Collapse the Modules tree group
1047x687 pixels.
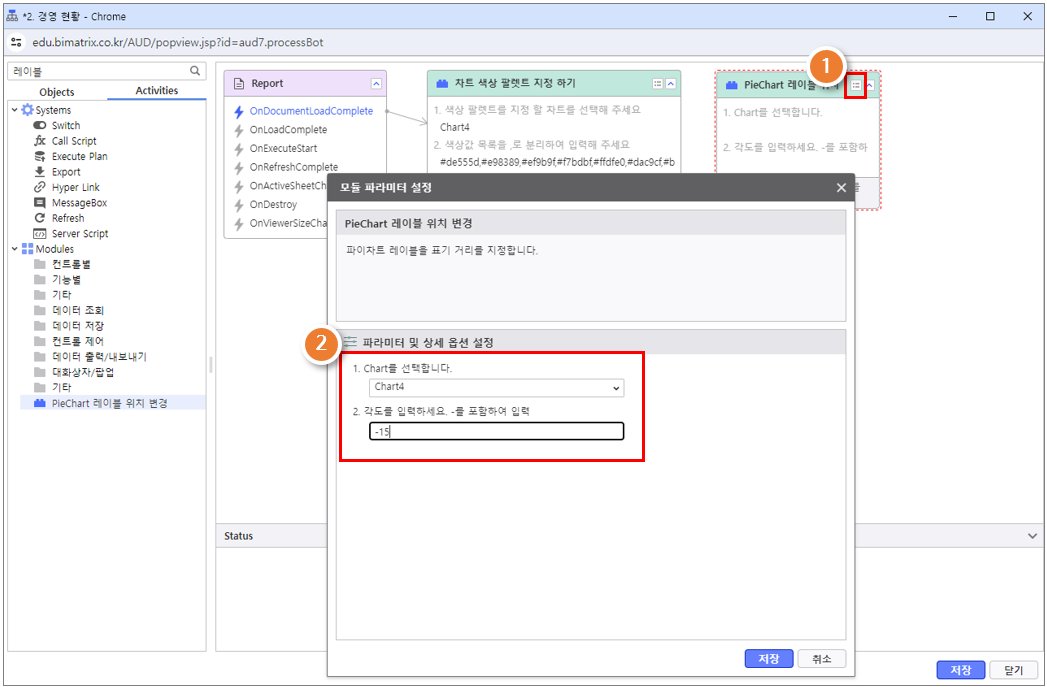tap(14, 249)
